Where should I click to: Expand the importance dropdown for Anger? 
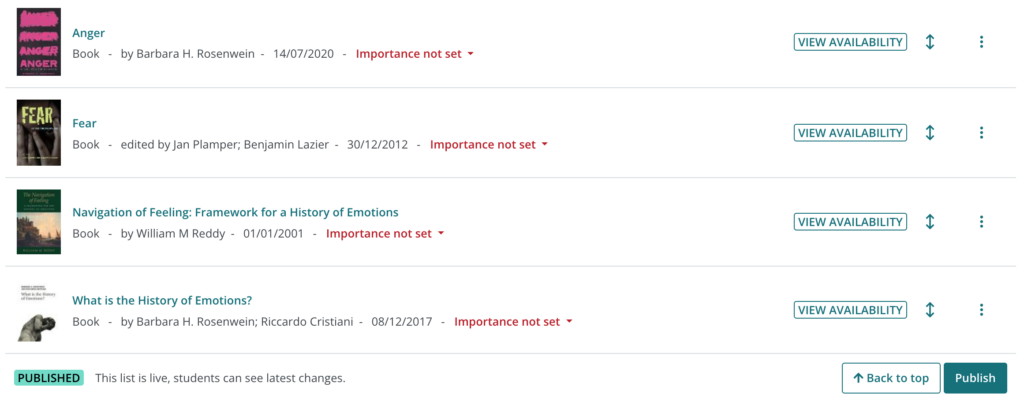[x=414, y=54]
